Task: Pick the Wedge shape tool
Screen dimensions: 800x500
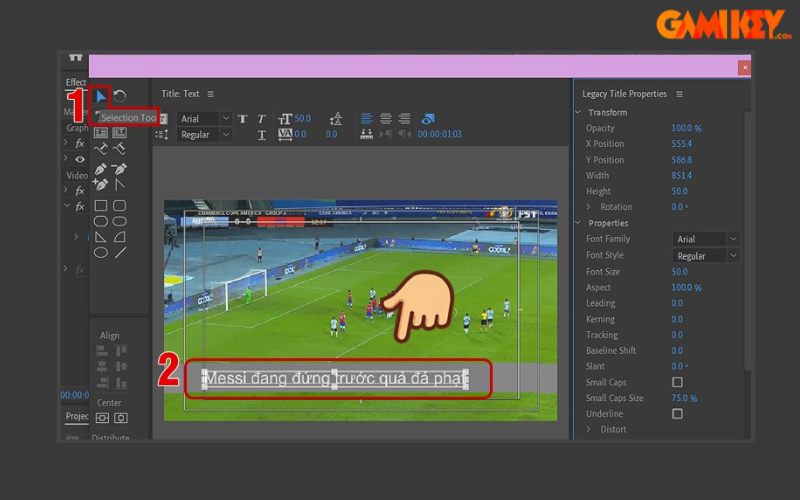Action: pos(101,237)
